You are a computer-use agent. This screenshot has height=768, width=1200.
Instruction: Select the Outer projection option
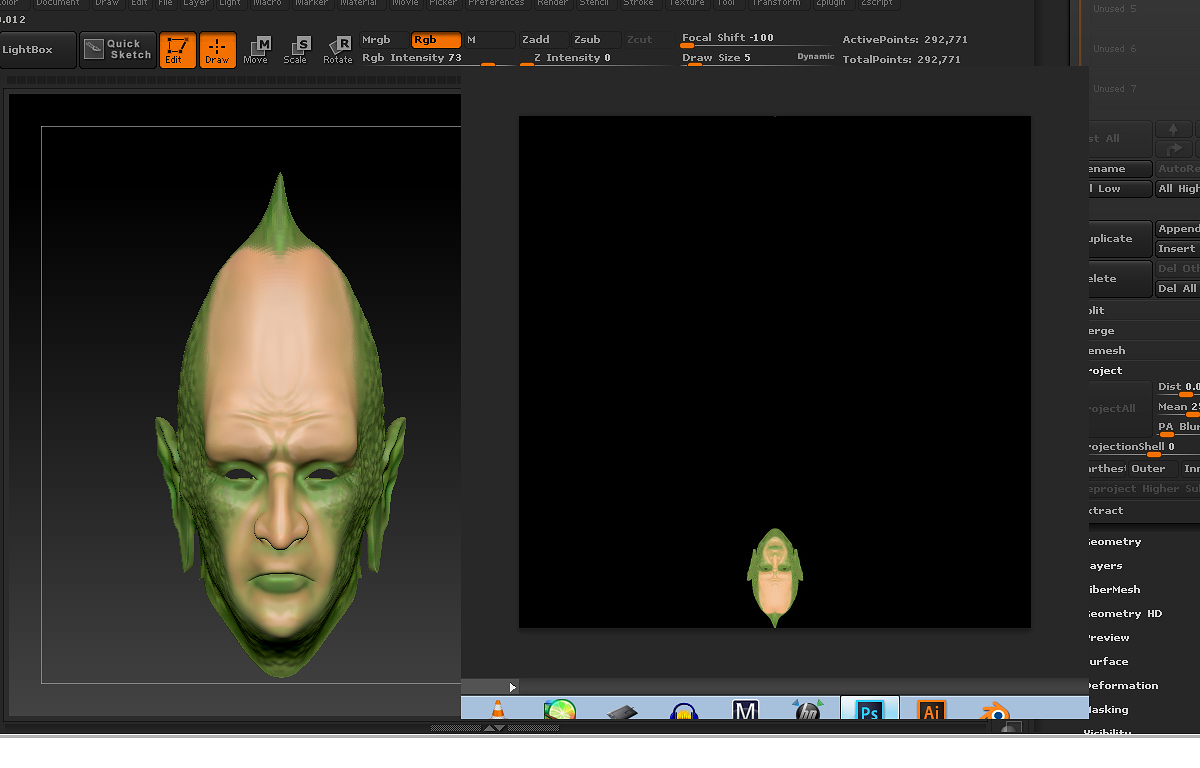[1153, 469]
